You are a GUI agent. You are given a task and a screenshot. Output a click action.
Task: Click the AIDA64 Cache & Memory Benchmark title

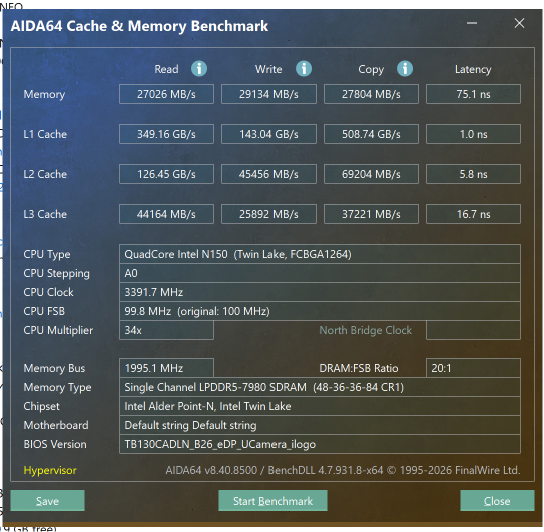click(x=139, y=26)
